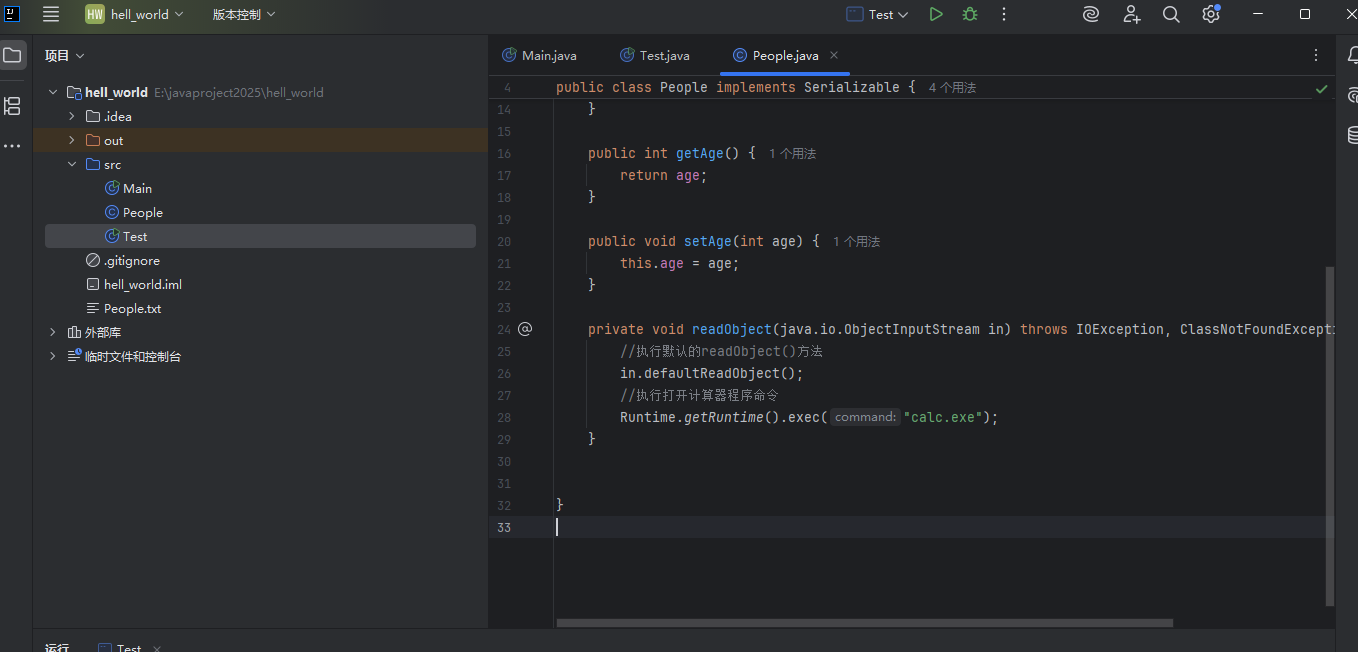Open IDE settings gear
This screenshot has width=1358, height=652.
pos(1211,14)
